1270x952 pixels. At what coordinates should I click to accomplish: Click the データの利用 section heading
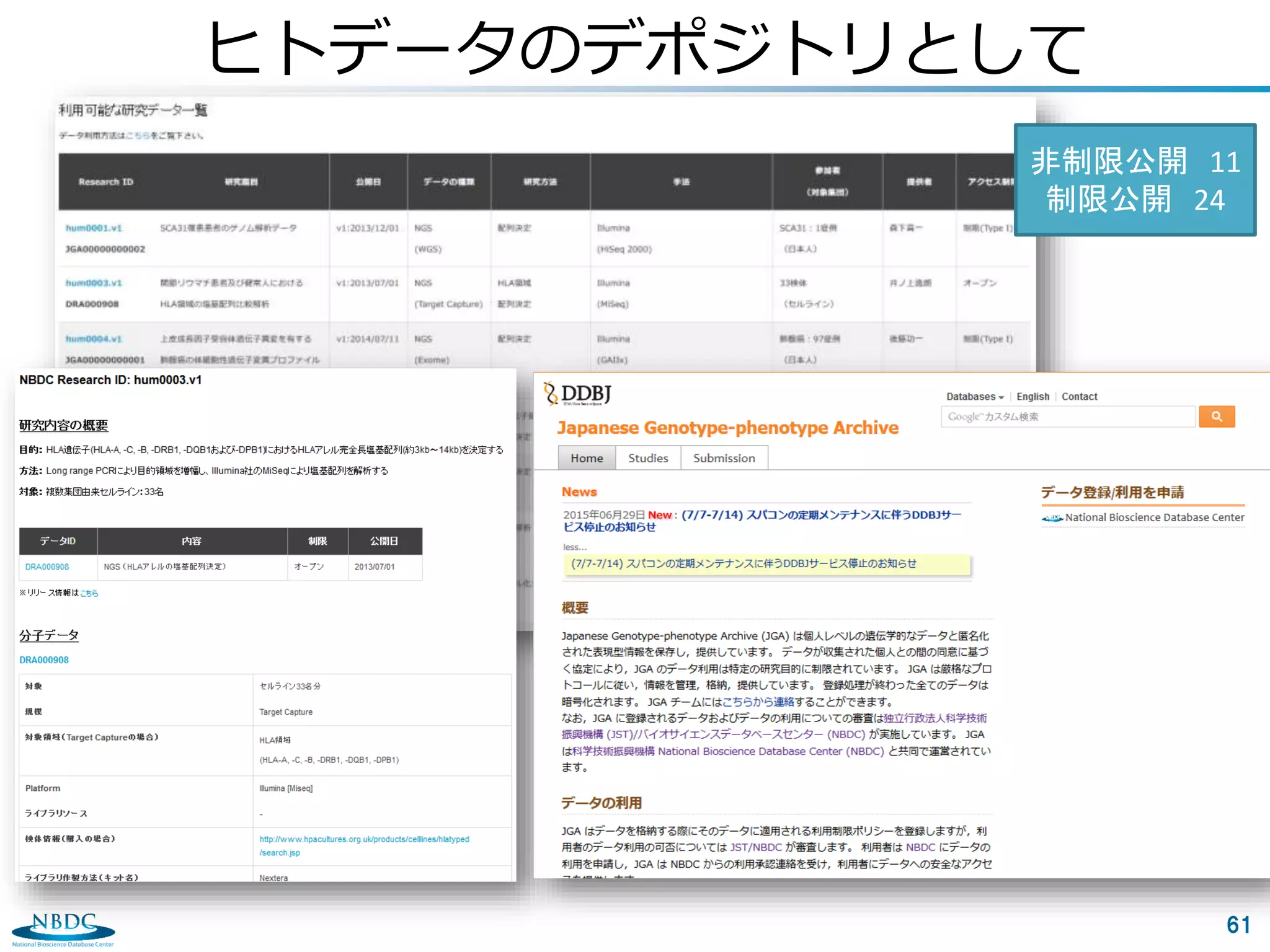(602, 803)
